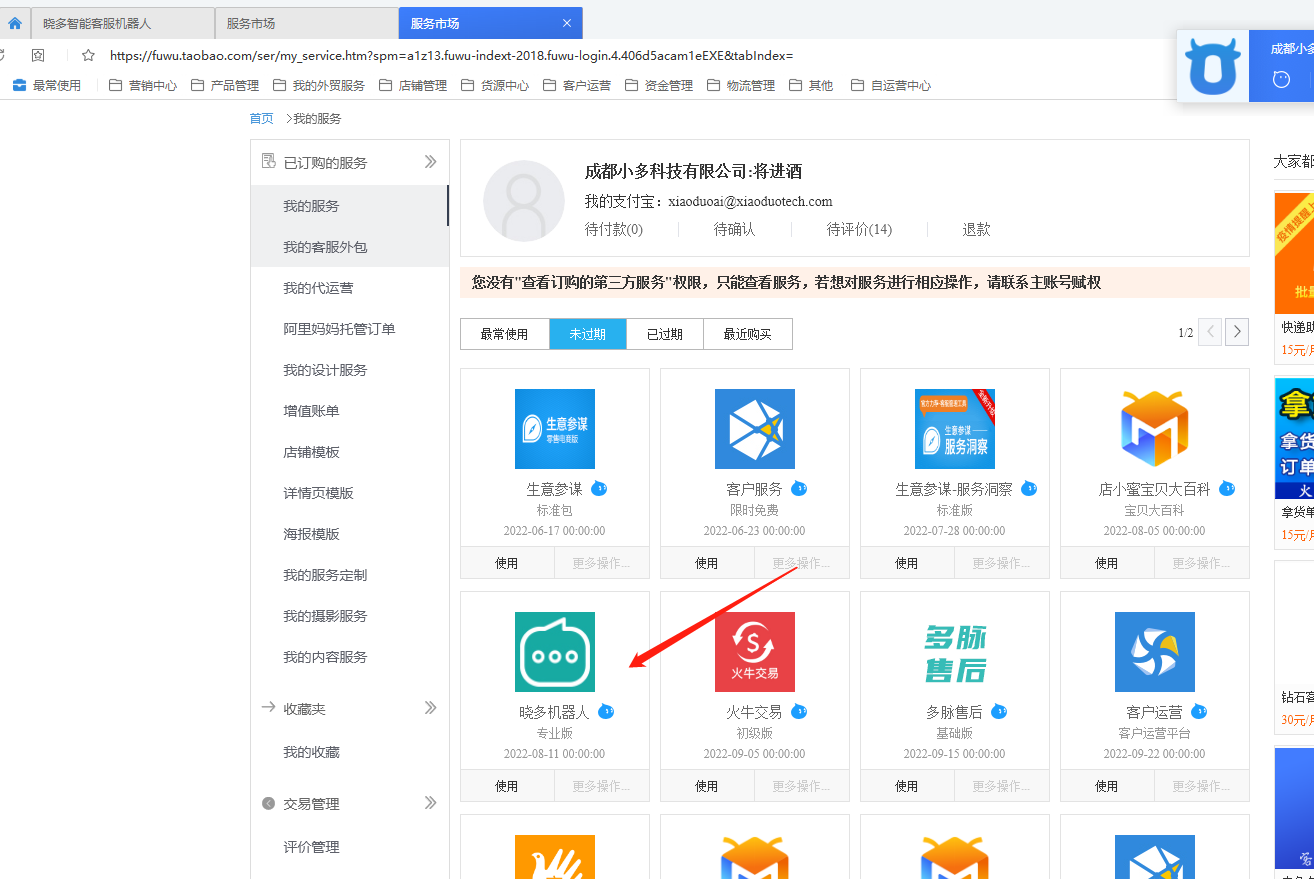Close the active 服务市场 browser tab
1314x879 pixels.
(x=567, y=23)
